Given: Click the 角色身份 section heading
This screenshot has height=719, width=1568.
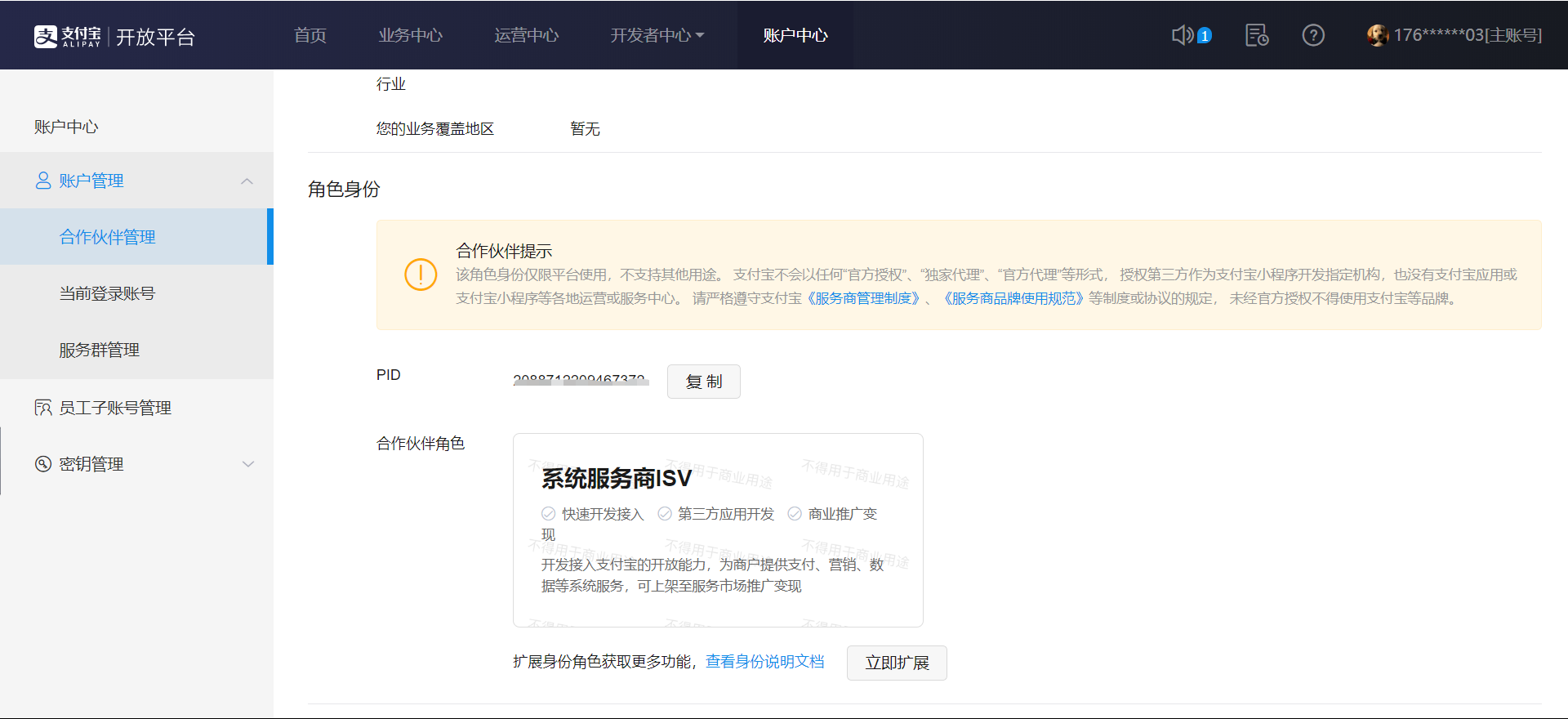Looking at the screenshot, I should (344, 190).
